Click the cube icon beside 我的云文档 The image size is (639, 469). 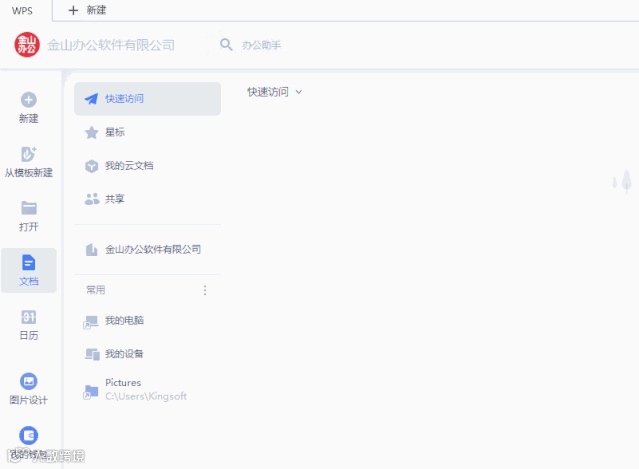pyautogui.click(x=92, y=166)
